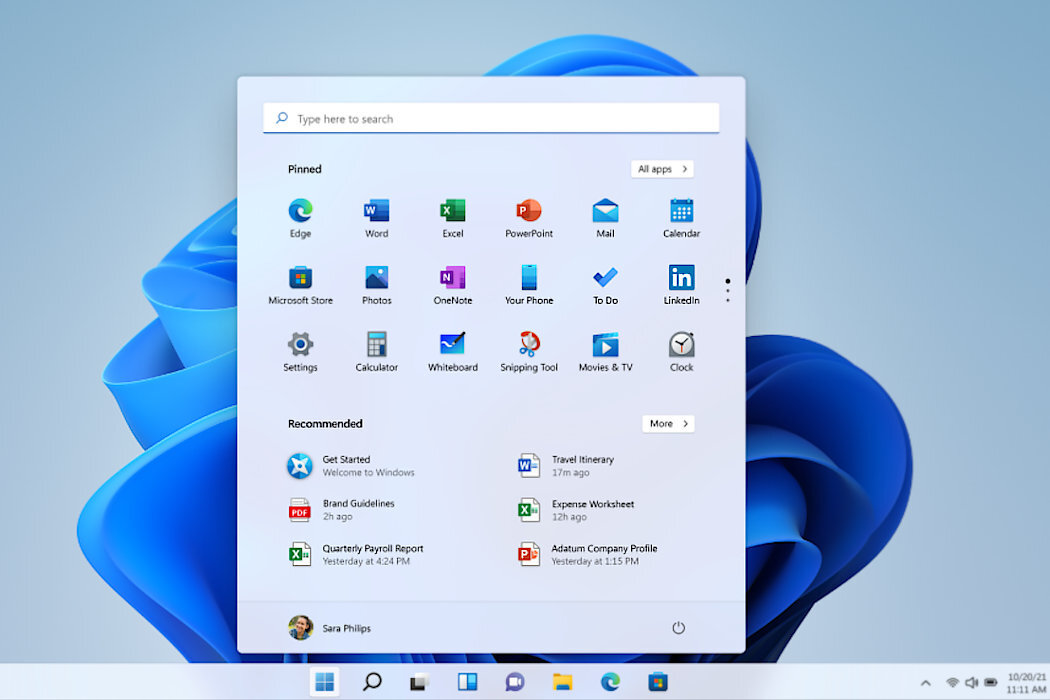Open the Movies & TV app
The width and height of the screenshot is (1050, 700).
(x=605, y=345)
